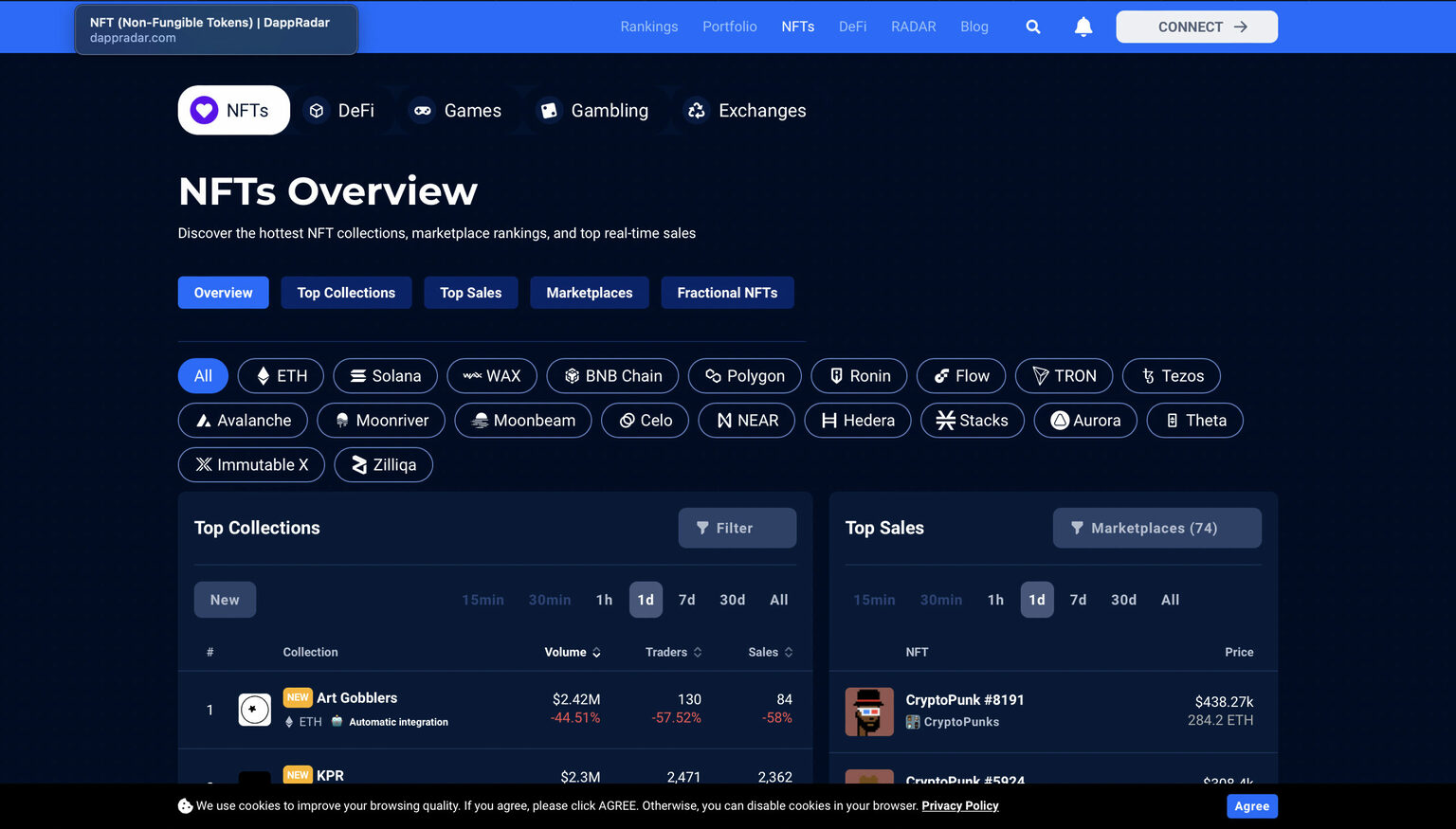This screenshot has width=1456, height=829.
Task: Open the CryptoPunk #8191 thumbnail
Action: [x=869, y=712]
